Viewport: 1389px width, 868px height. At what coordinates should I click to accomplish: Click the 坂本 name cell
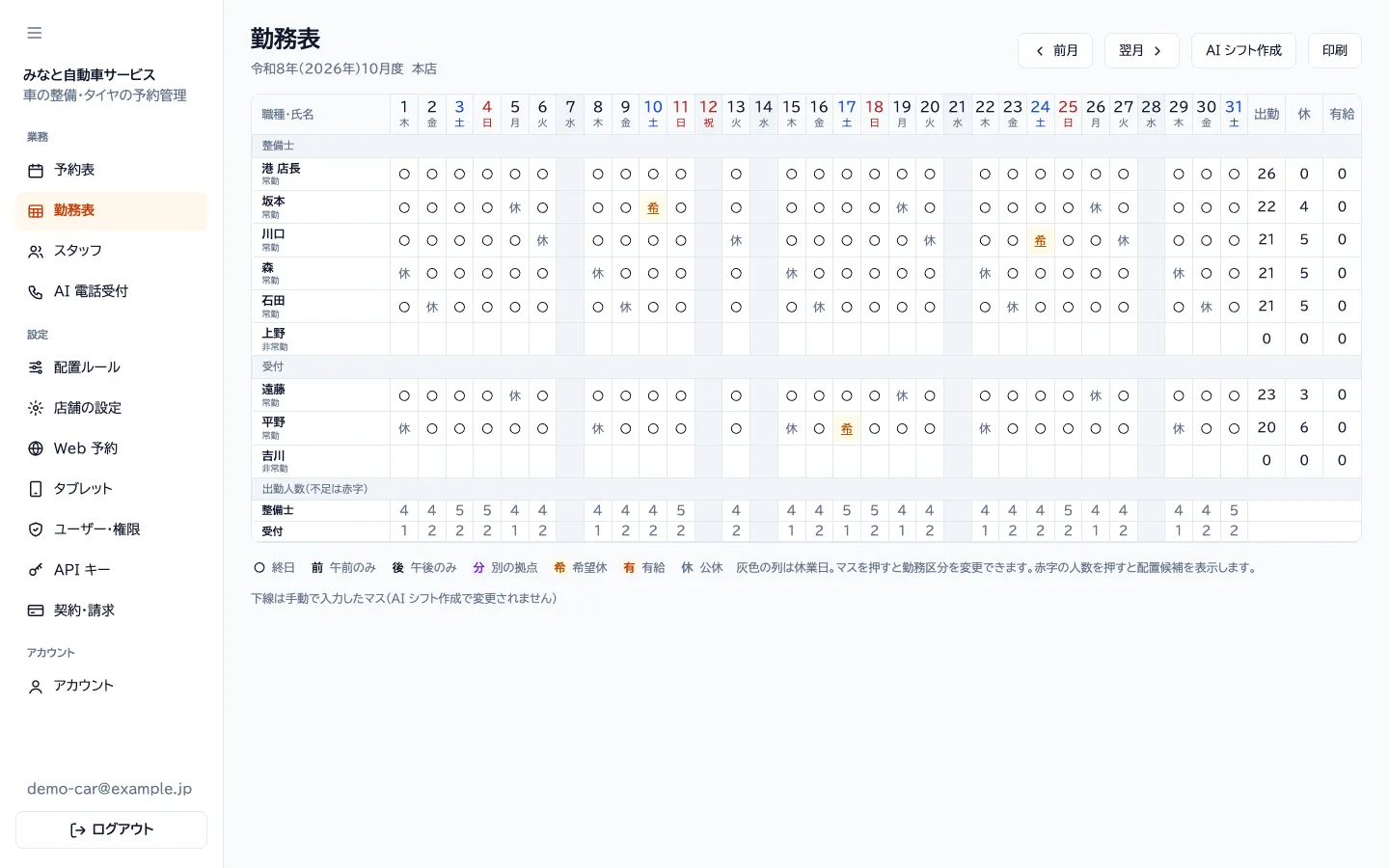pos(321,207)
